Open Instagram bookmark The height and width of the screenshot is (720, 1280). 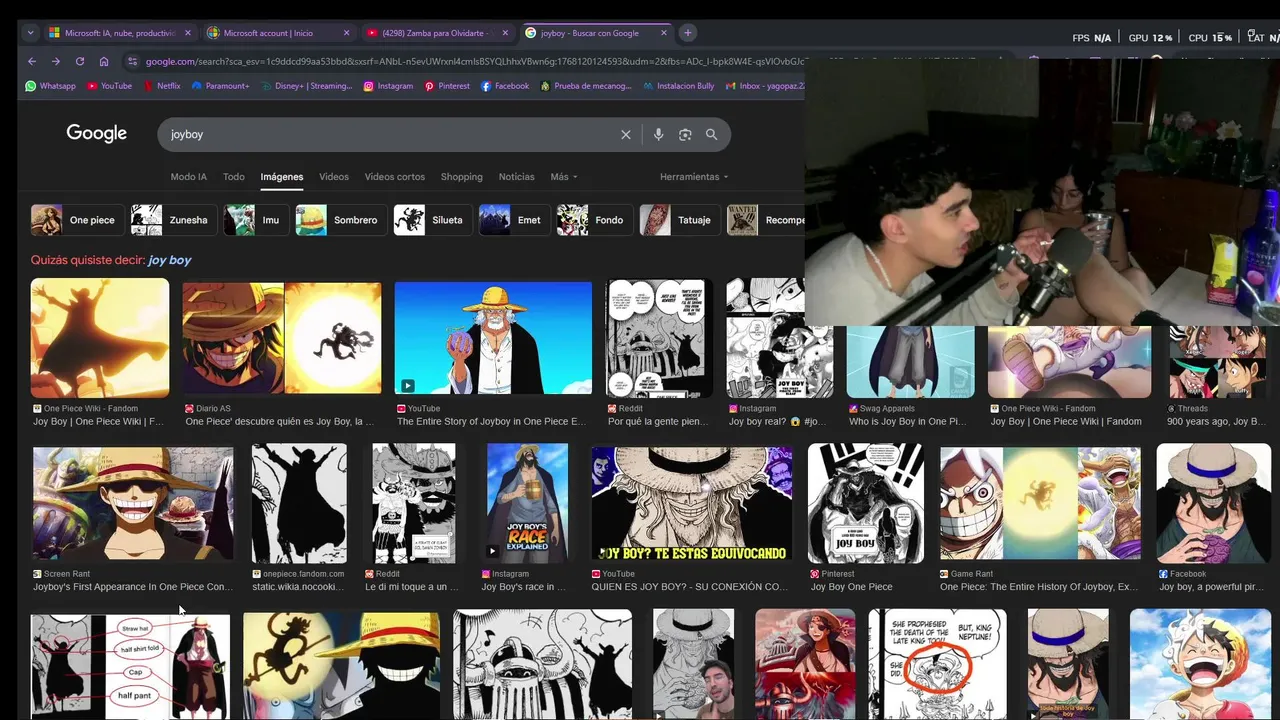click(x=388, y=86)
